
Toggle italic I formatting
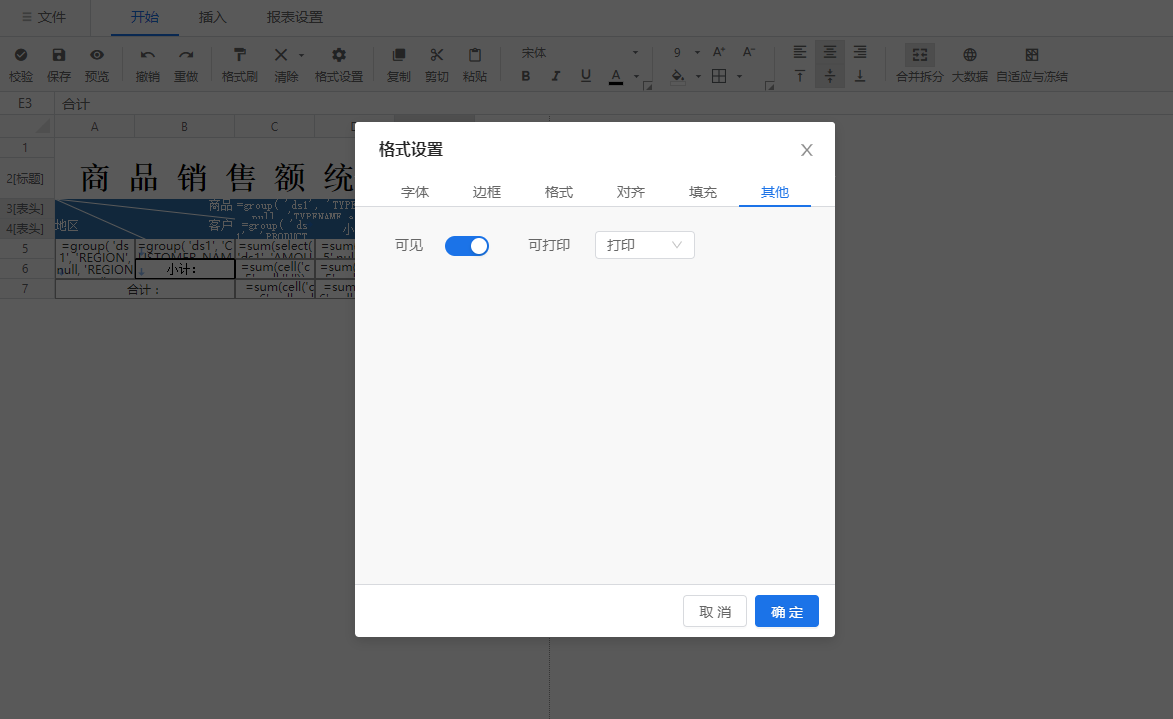click(555, 76)
